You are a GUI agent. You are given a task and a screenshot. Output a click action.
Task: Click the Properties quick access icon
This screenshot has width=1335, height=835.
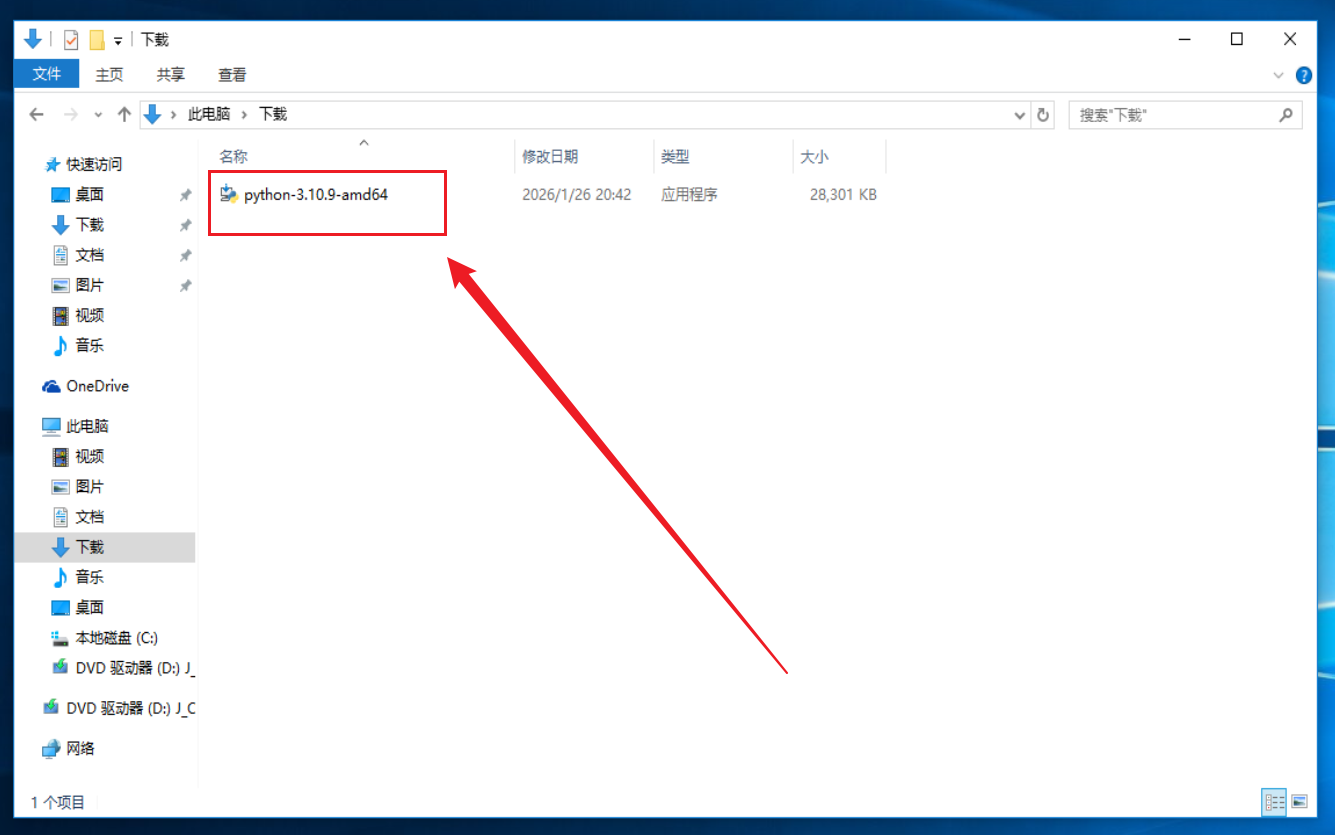pyautogui.click(x=71, y=39)
